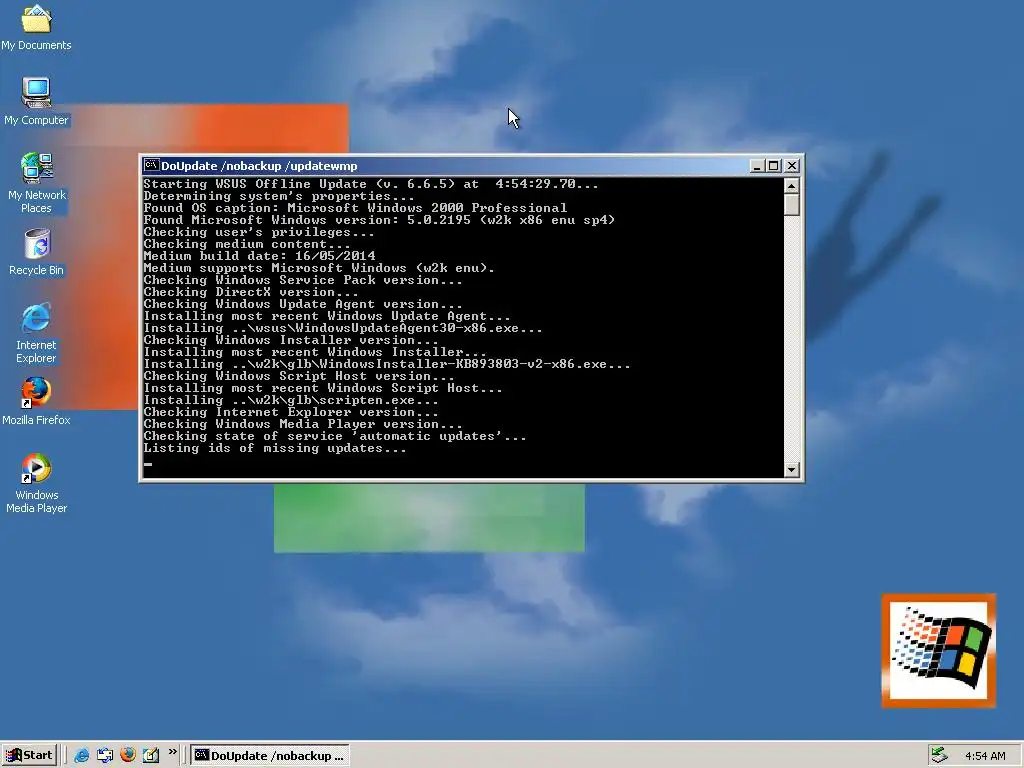This screenshot has width=1024, height=768.
Task: Select the My Computer desktop icon
Action: point(36,102)
